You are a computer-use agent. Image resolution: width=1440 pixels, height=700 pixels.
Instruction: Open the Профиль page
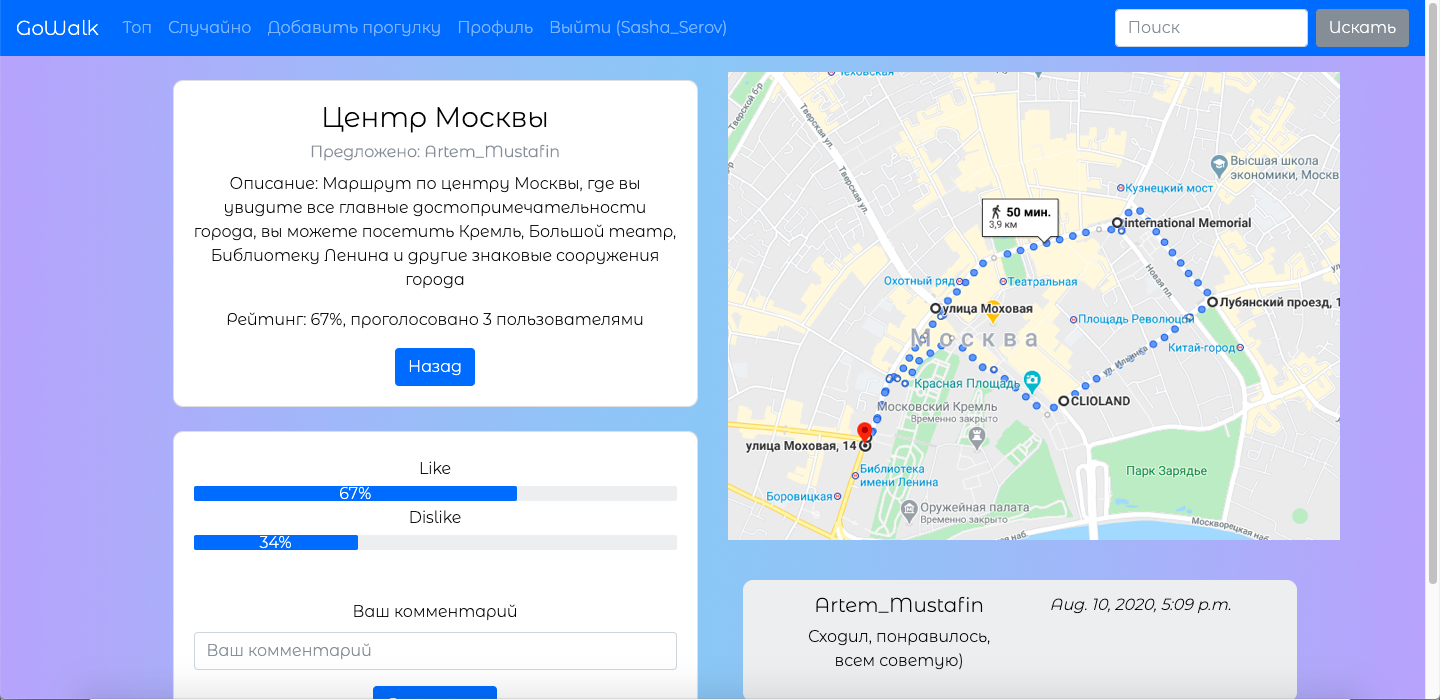pos(495,27)
